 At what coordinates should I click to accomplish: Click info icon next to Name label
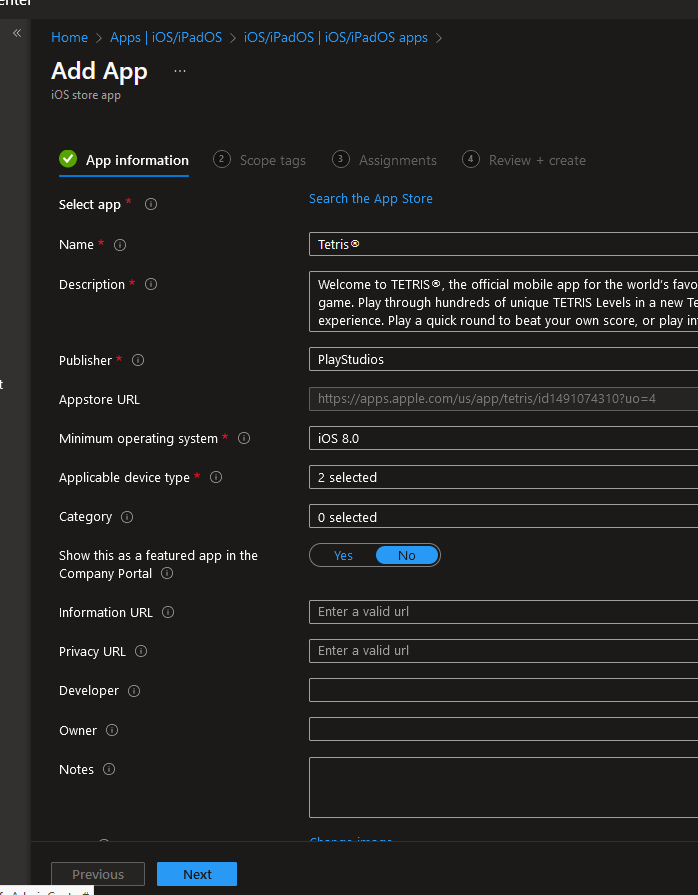120,245
